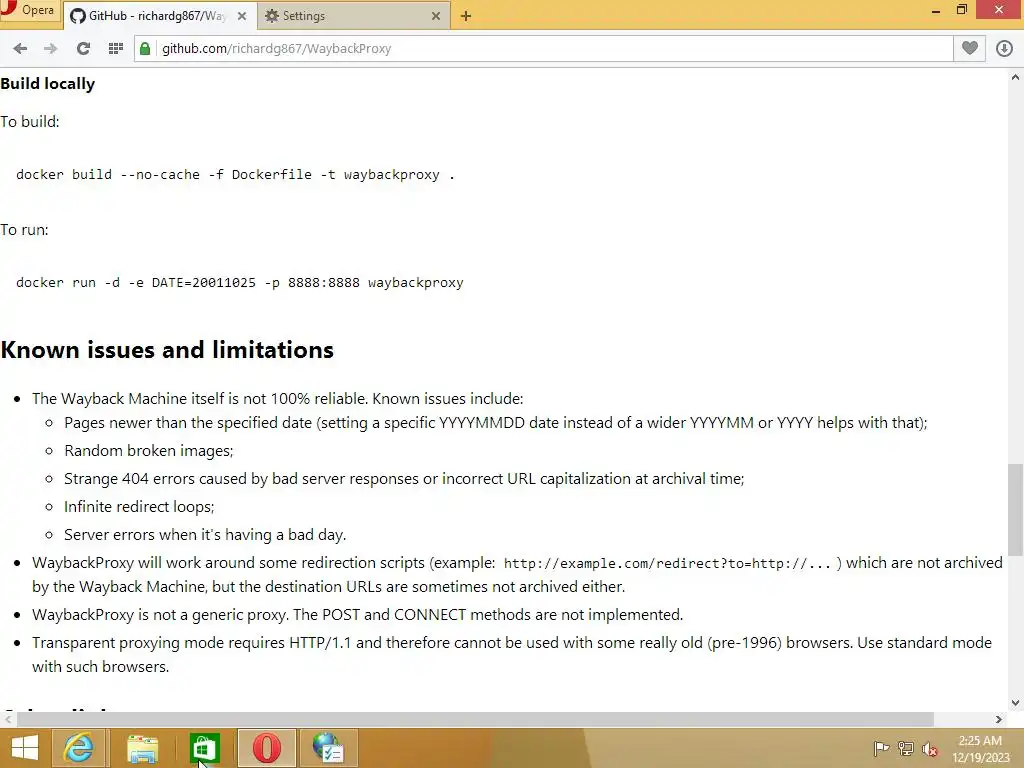Screen dimensions: 1024x768
Task: Click the green padlock security icon
Action: click(x=145, y=48)
